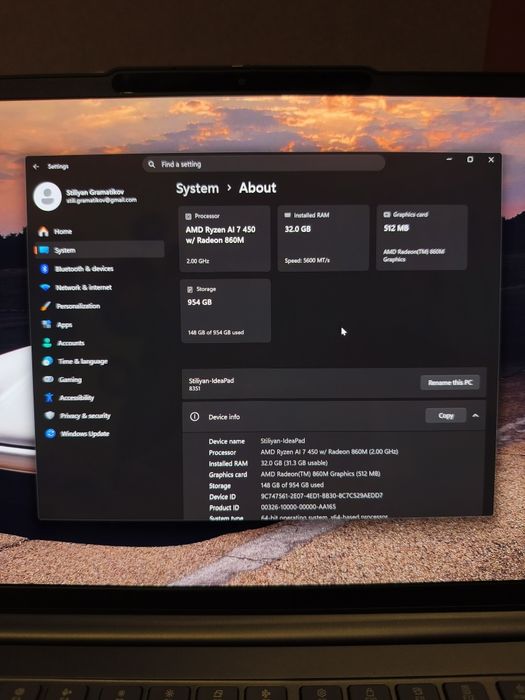Open the Processor info card
This screenshot has height=700, width=525.
(x=225, y=239)
